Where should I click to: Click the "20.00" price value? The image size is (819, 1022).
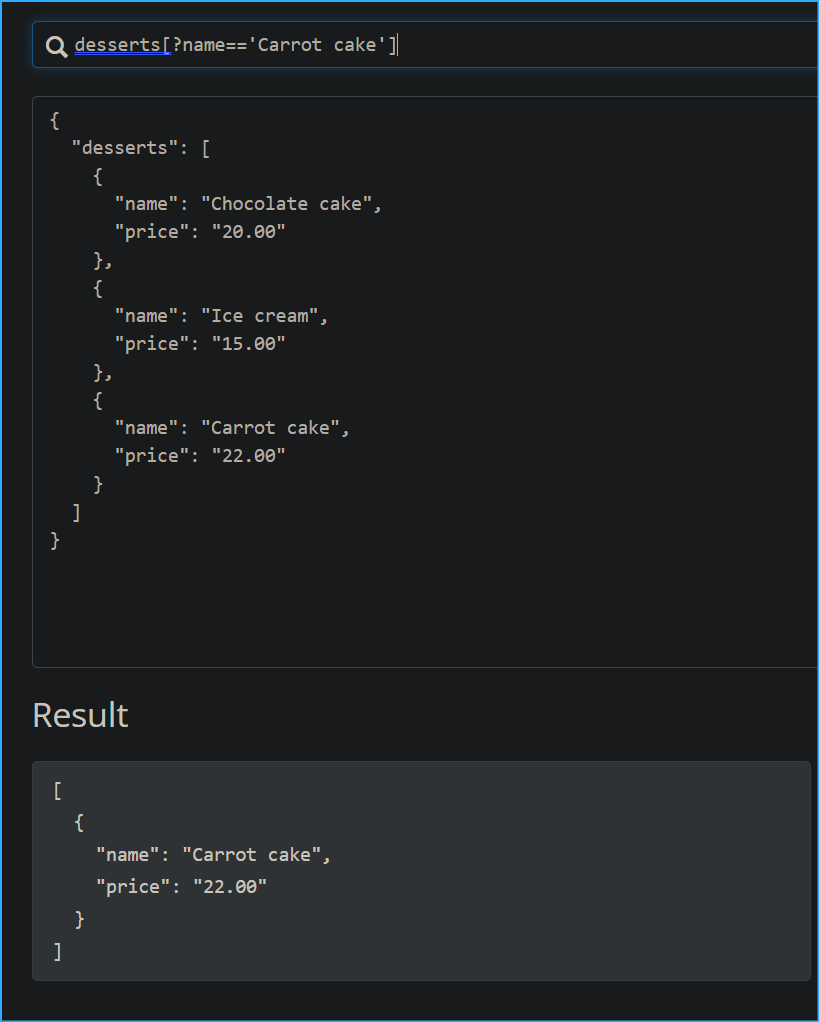click(243, 232)
